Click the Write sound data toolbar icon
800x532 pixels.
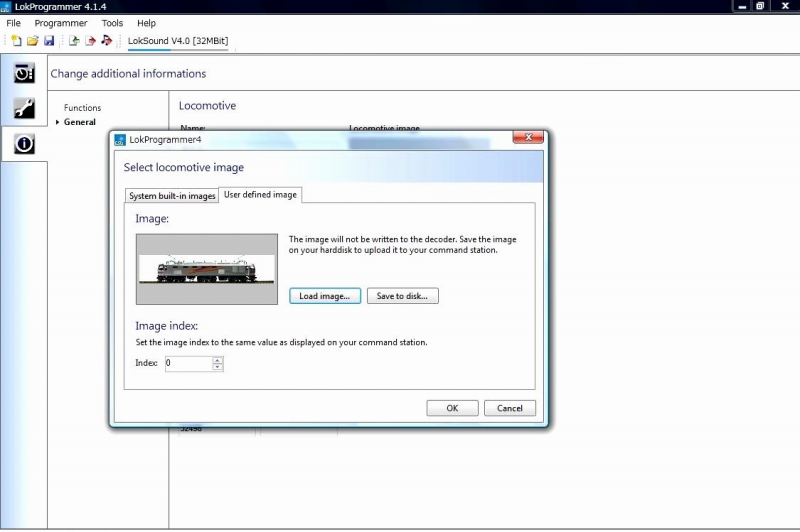[107, 41]
